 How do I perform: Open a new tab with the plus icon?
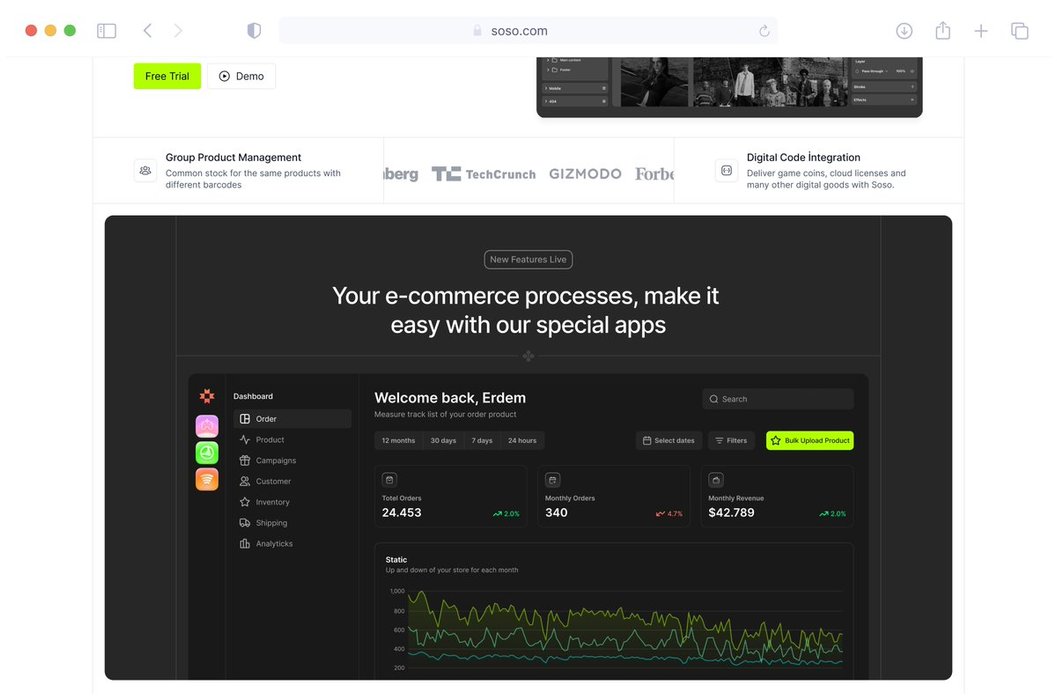(x=981, y=30)
